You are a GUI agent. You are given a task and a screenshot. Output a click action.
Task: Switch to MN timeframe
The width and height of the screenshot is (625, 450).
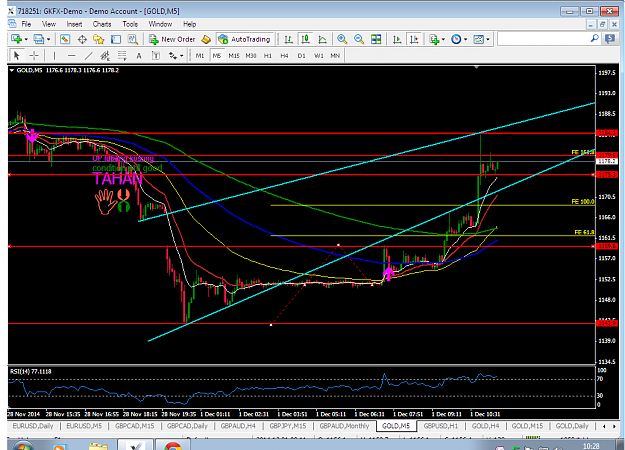tap(335, 56)
